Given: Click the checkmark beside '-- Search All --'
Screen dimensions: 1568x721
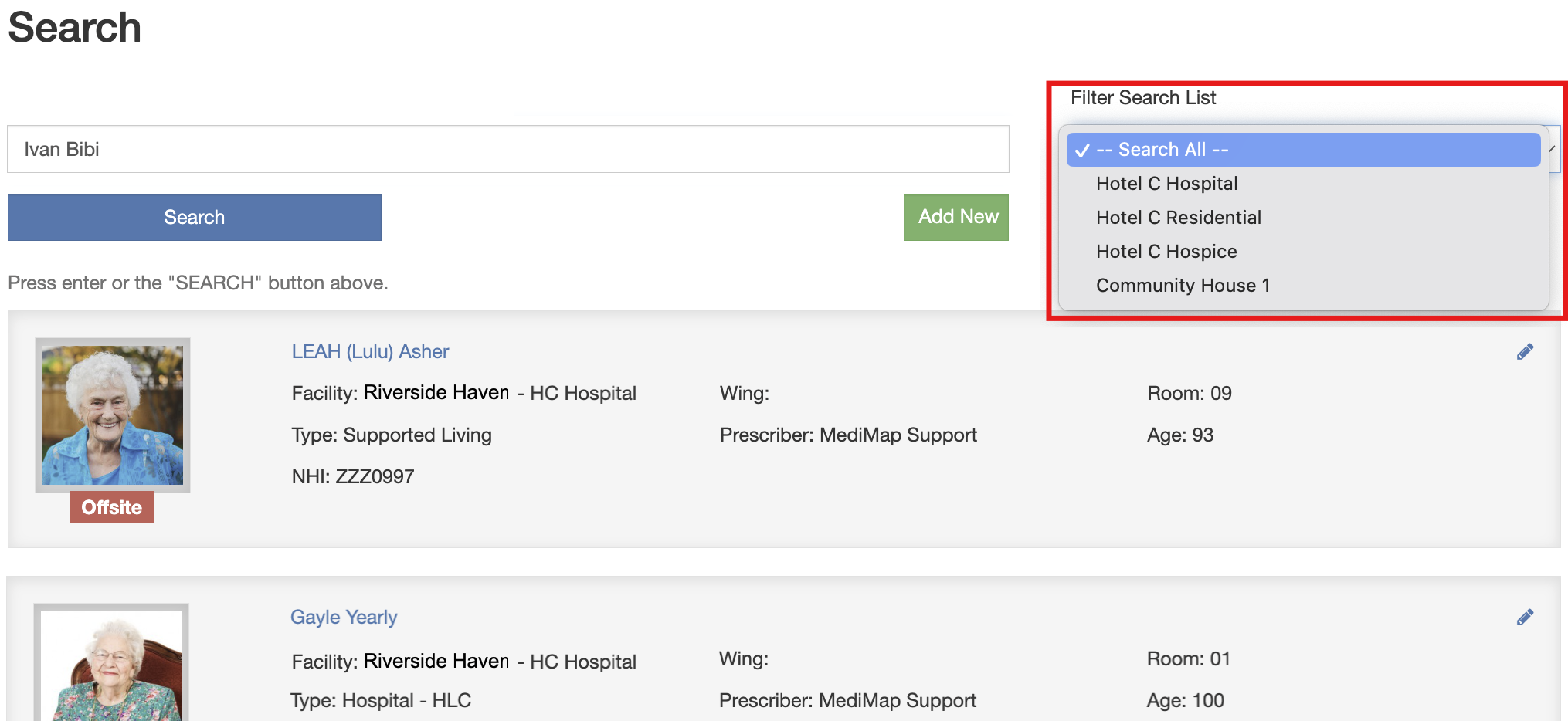Looking at the screenshot, I should pyautogui.click(x=1084, y=149).
